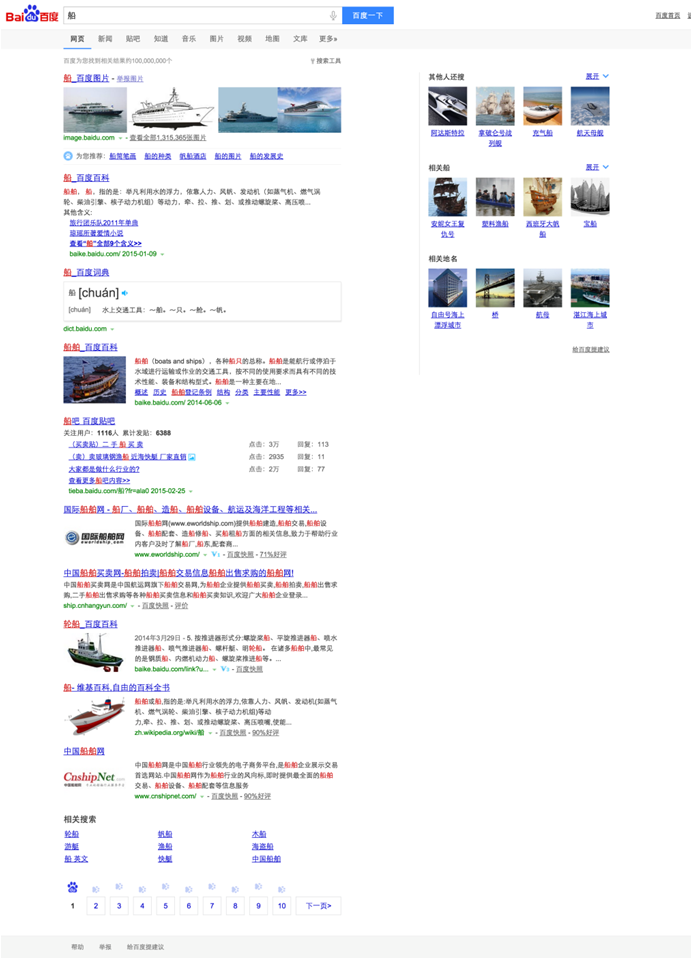
Task: Click the dropdown arrow after ship.cnhangyun.com
Action: [132, 606]
